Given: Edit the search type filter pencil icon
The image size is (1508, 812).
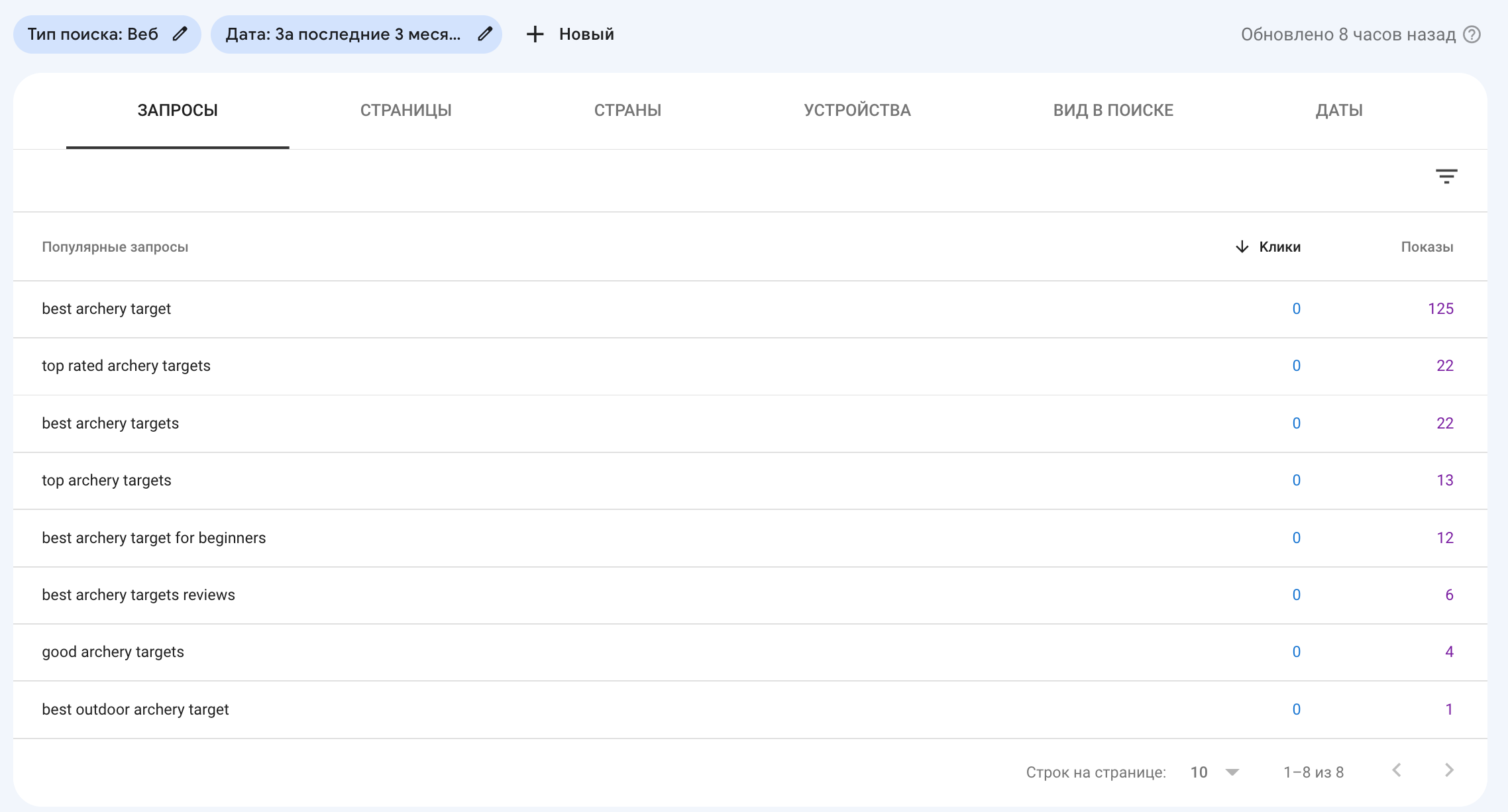Looking at the screenshot, I should (x=180, y=34).
